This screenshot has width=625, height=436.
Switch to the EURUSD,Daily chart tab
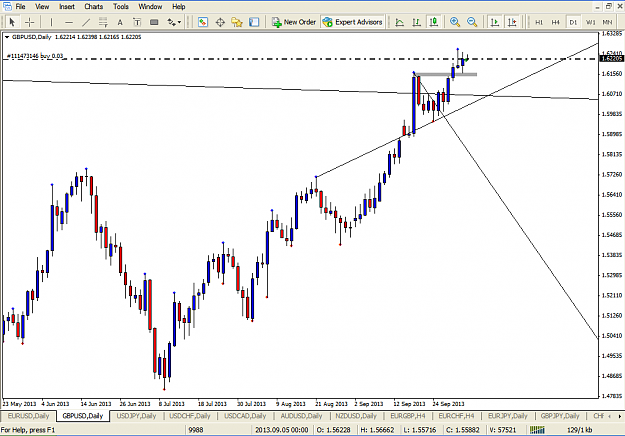click(28, 416)
